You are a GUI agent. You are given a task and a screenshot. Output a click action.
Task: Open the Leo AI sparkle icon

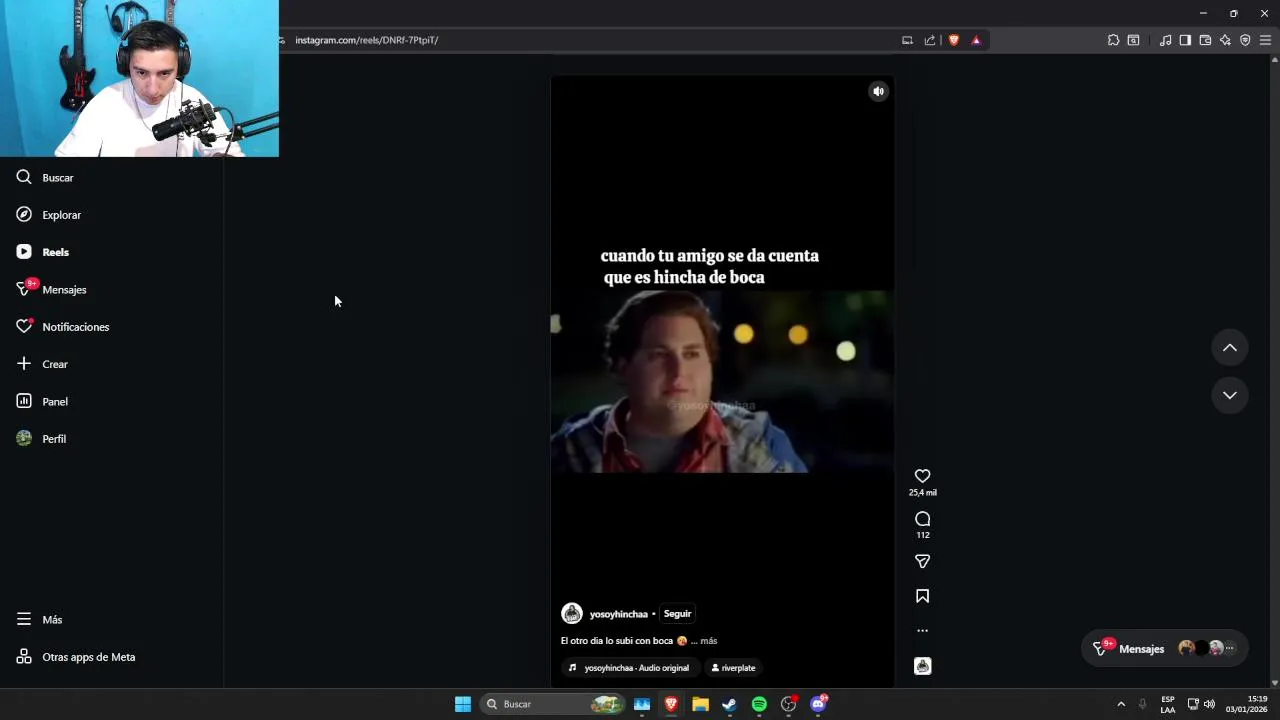(x=1225, y=40)
